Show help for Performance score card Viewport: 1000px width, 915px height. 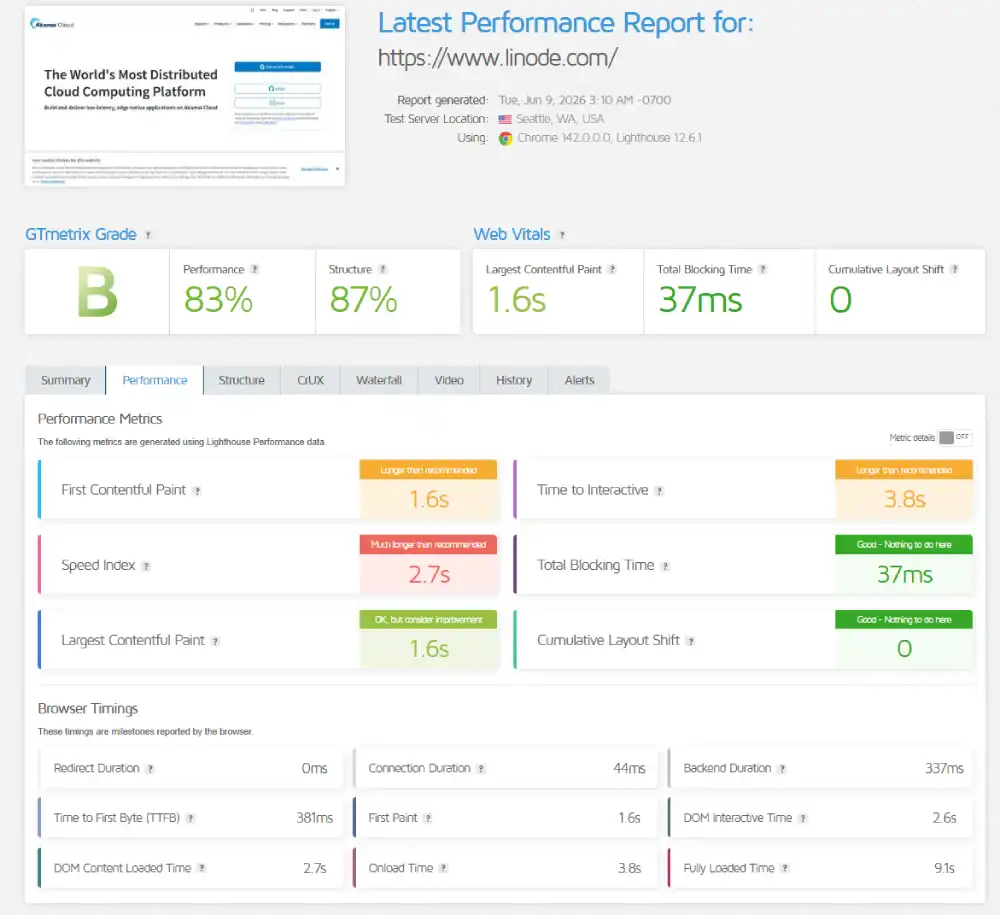254,270
